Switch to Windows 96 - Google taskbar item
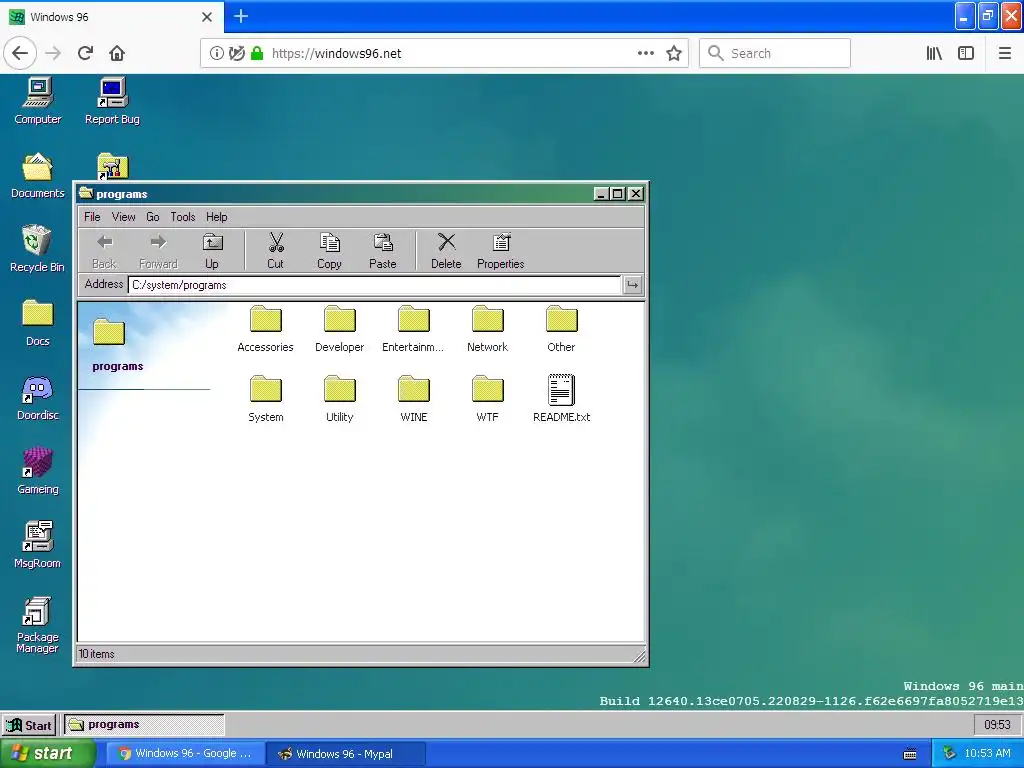 tap(185, 754)
